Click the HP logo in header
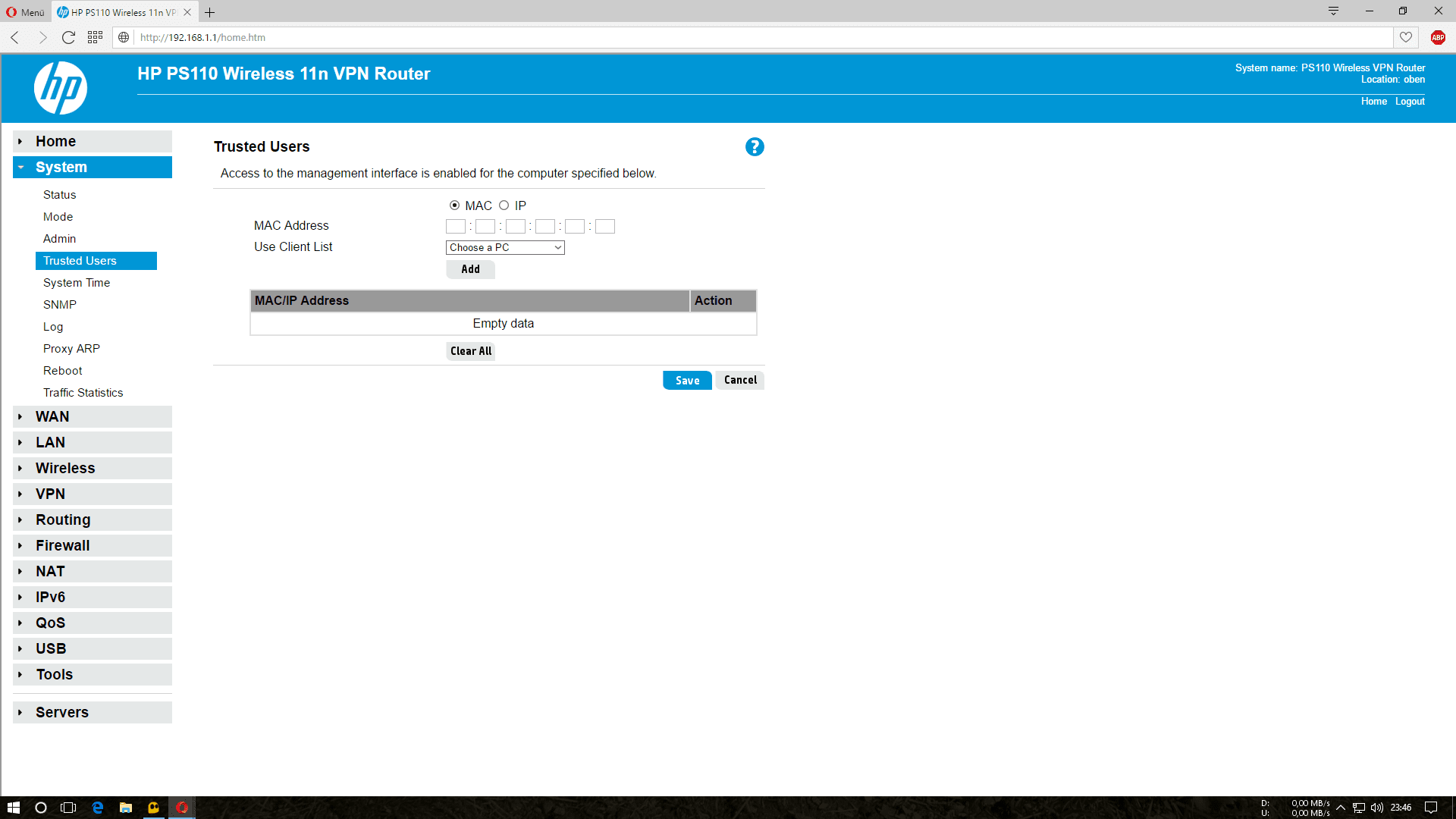Viewport: 1456px width, 819px height. (61, 88)
